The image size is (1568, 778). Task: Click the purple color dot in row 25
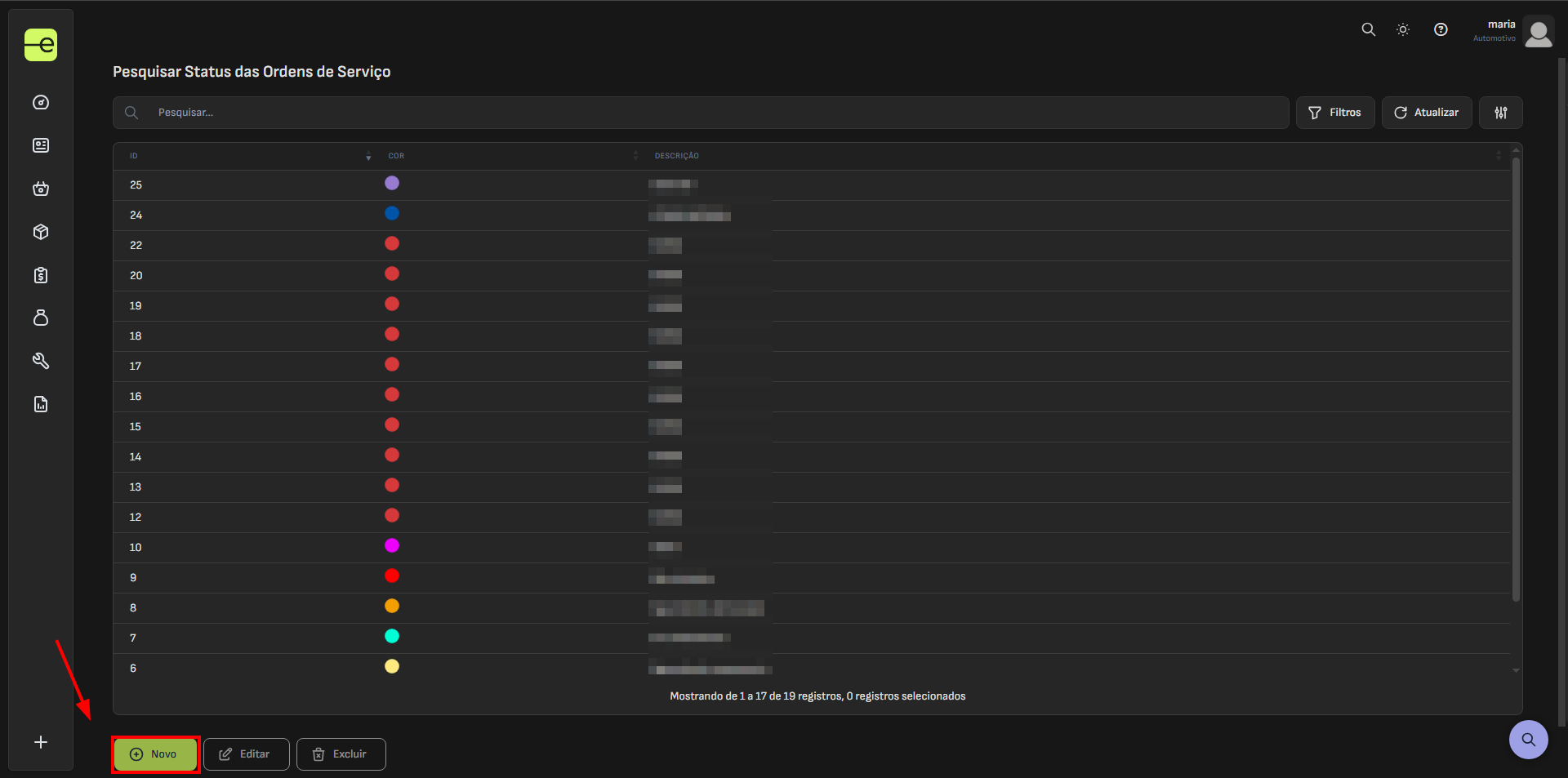[x=392, y=183]
